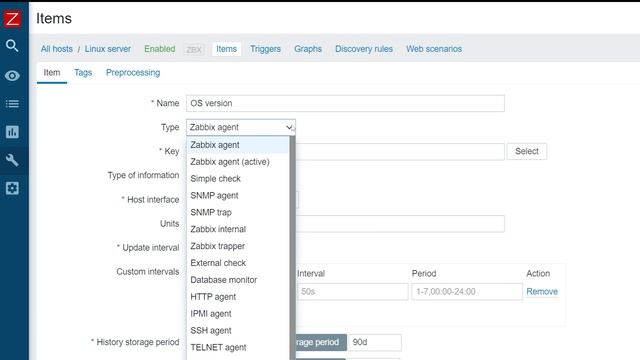Screen dimensions: 640x360
Task: Open the Graphs host tab
Action: pos(308,49)
